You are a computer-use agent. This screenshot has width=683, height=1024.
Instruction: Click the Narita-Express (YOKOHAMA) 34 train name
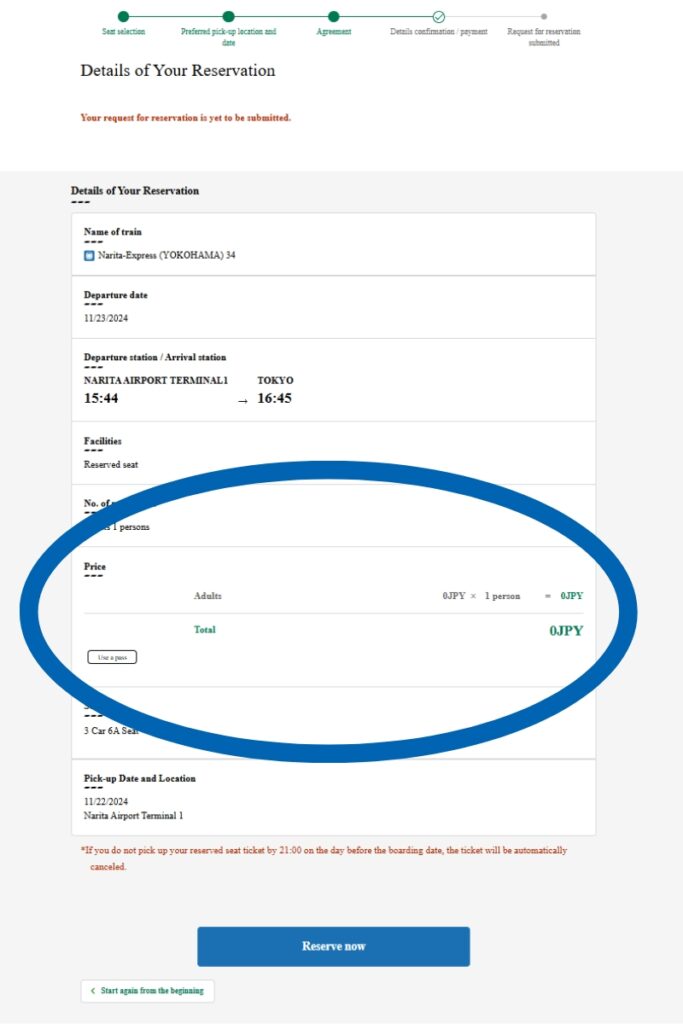click(166, 255)
